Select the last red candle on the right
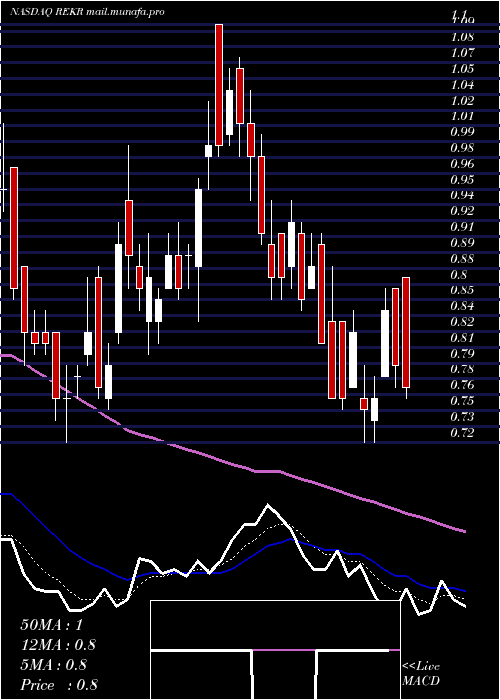The height and width of the screenshot is (700, 500). [406, 332]
